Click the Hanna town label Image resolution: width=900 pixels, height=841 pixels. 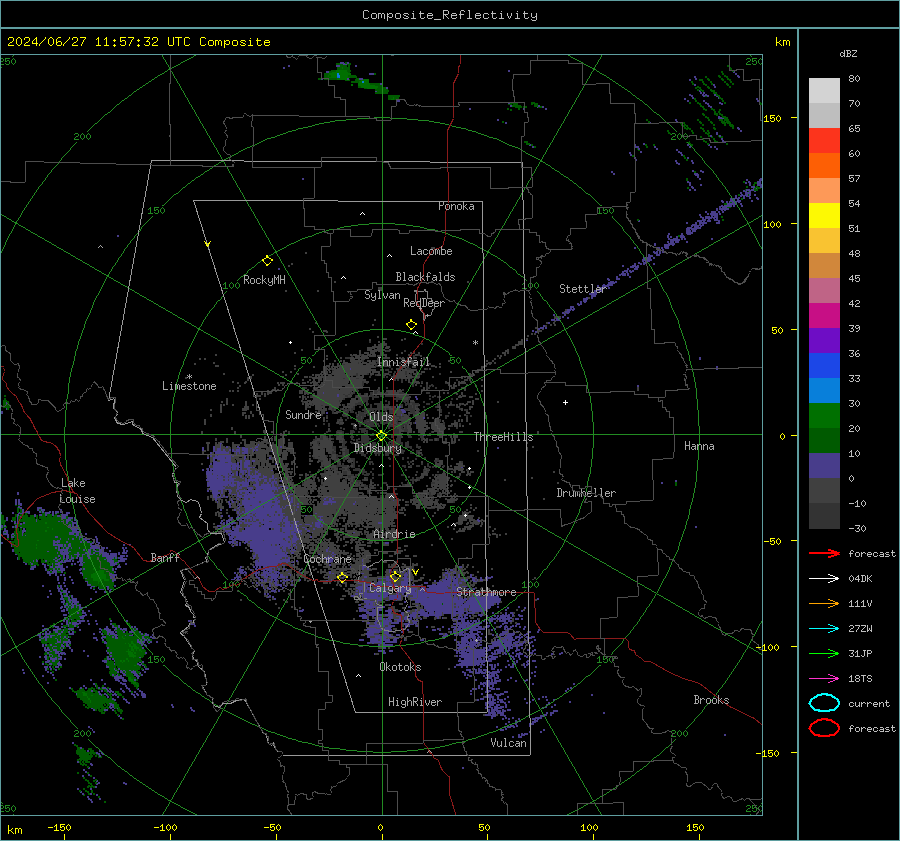pyautogui.click(x=699, y=446)
